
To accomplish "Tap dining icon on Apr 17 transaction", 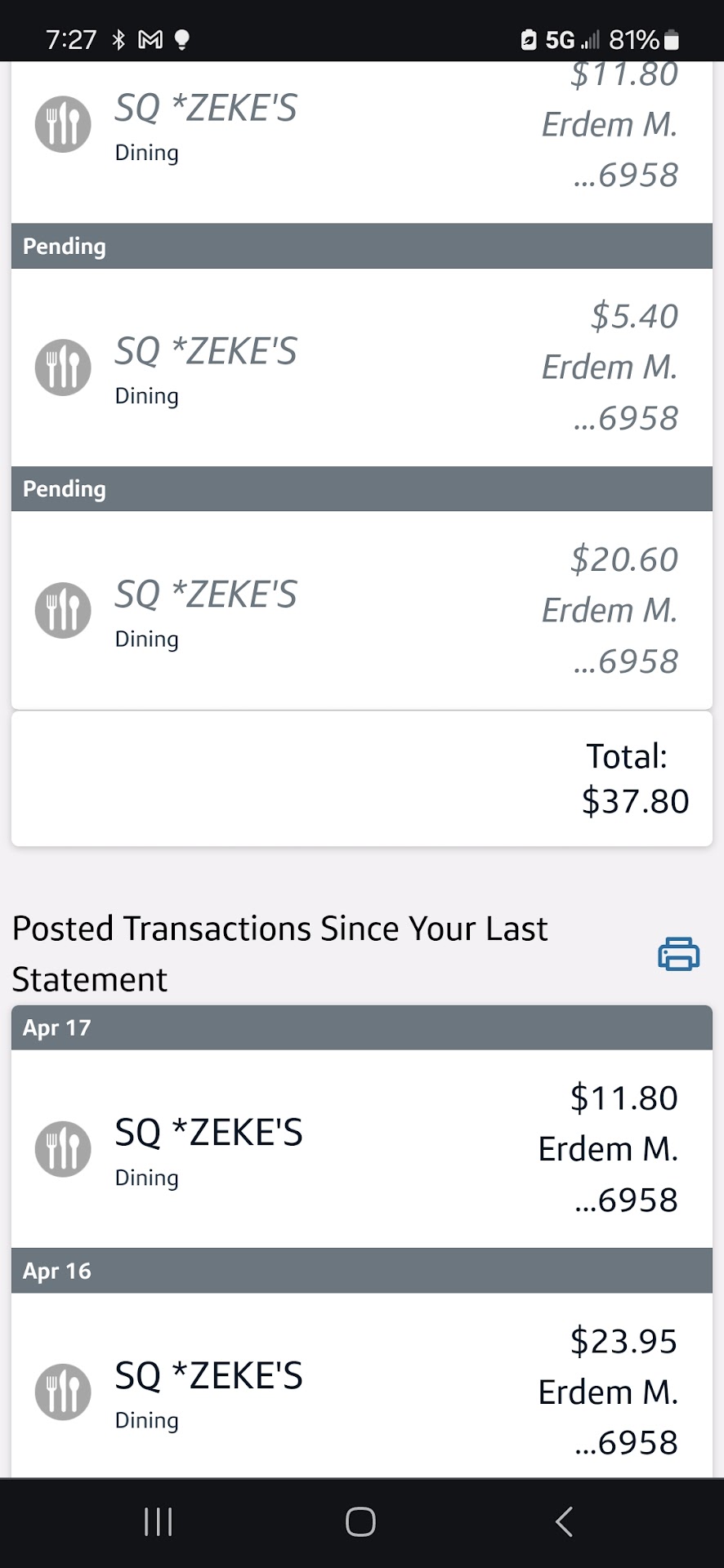I will pyautogui.click(x=63, y=1149).
